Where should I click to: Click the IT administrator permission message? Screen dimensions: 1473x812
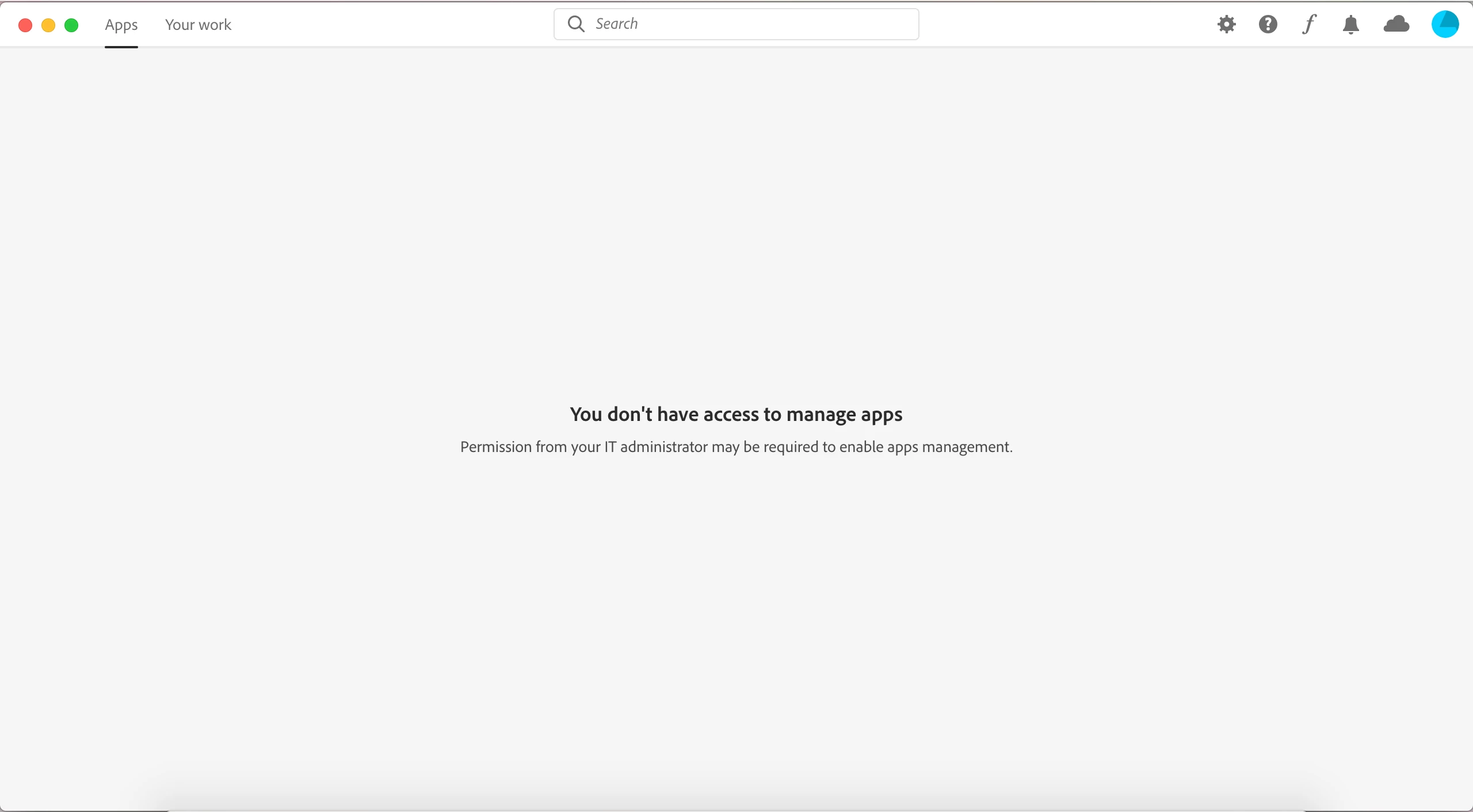point(736,447)
